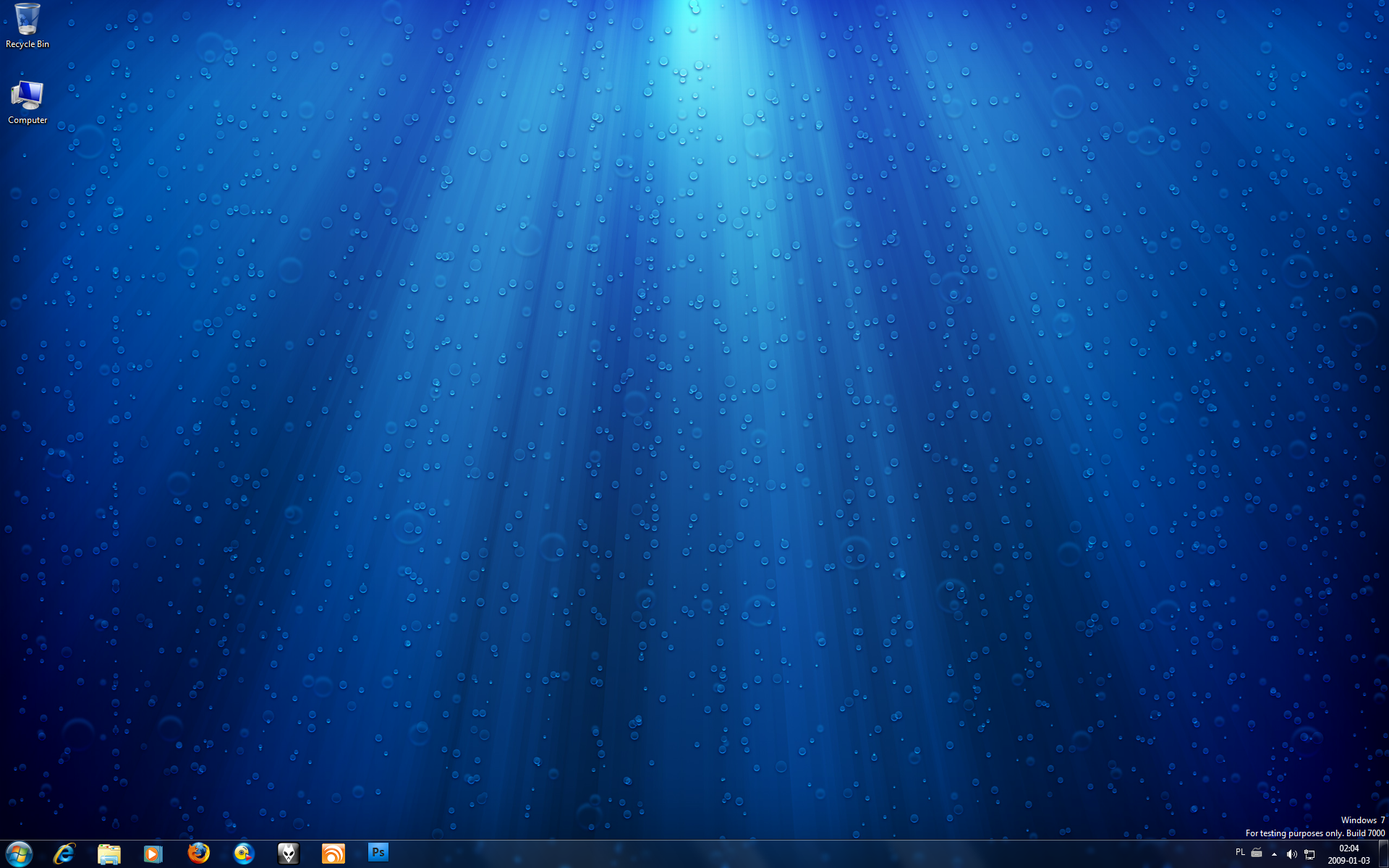The width and height of the screenshot is (1389, 868).
Task: Click the network connection tray icon
Action: pos(1309,854)
